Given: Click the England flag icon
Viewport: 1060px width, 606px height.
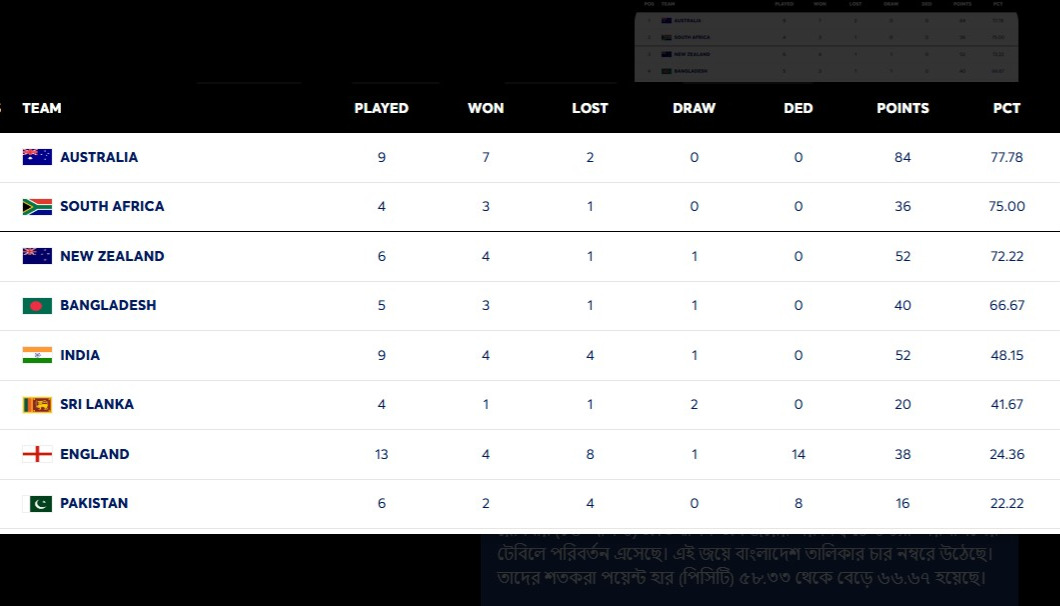Looking at the screenshot, I should click(37, 454).
